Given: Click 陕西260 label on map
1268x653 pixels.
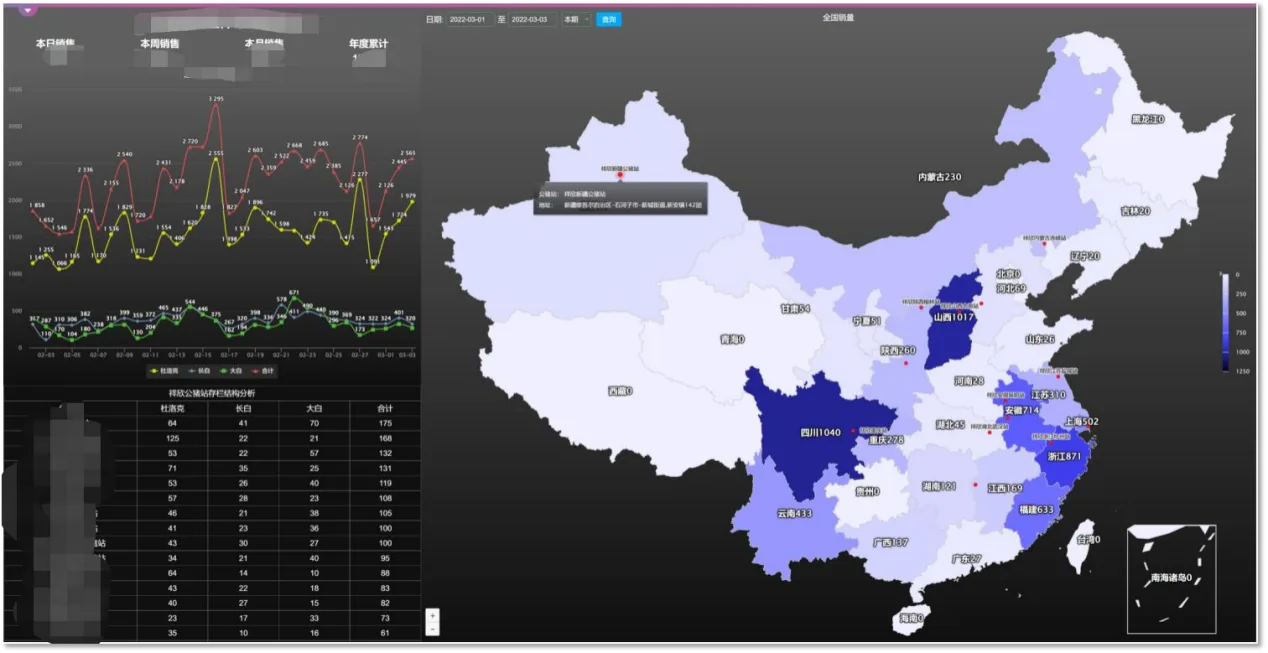Looking at the screenshot, I should pos(898,351).
